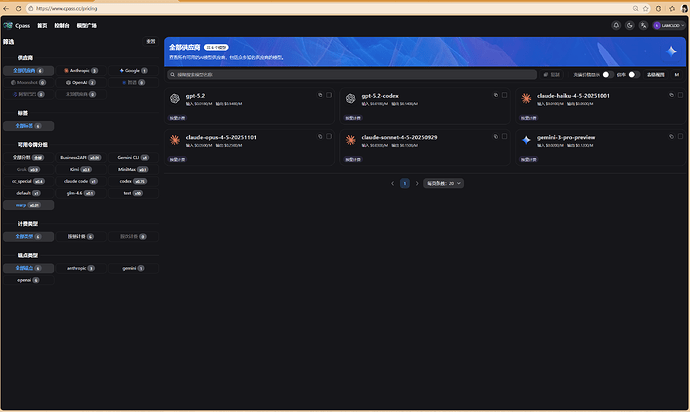The width and height of the screenshot is (690, 412).
Task: Click the address bar URL field
Action: [x=330, y=8]
